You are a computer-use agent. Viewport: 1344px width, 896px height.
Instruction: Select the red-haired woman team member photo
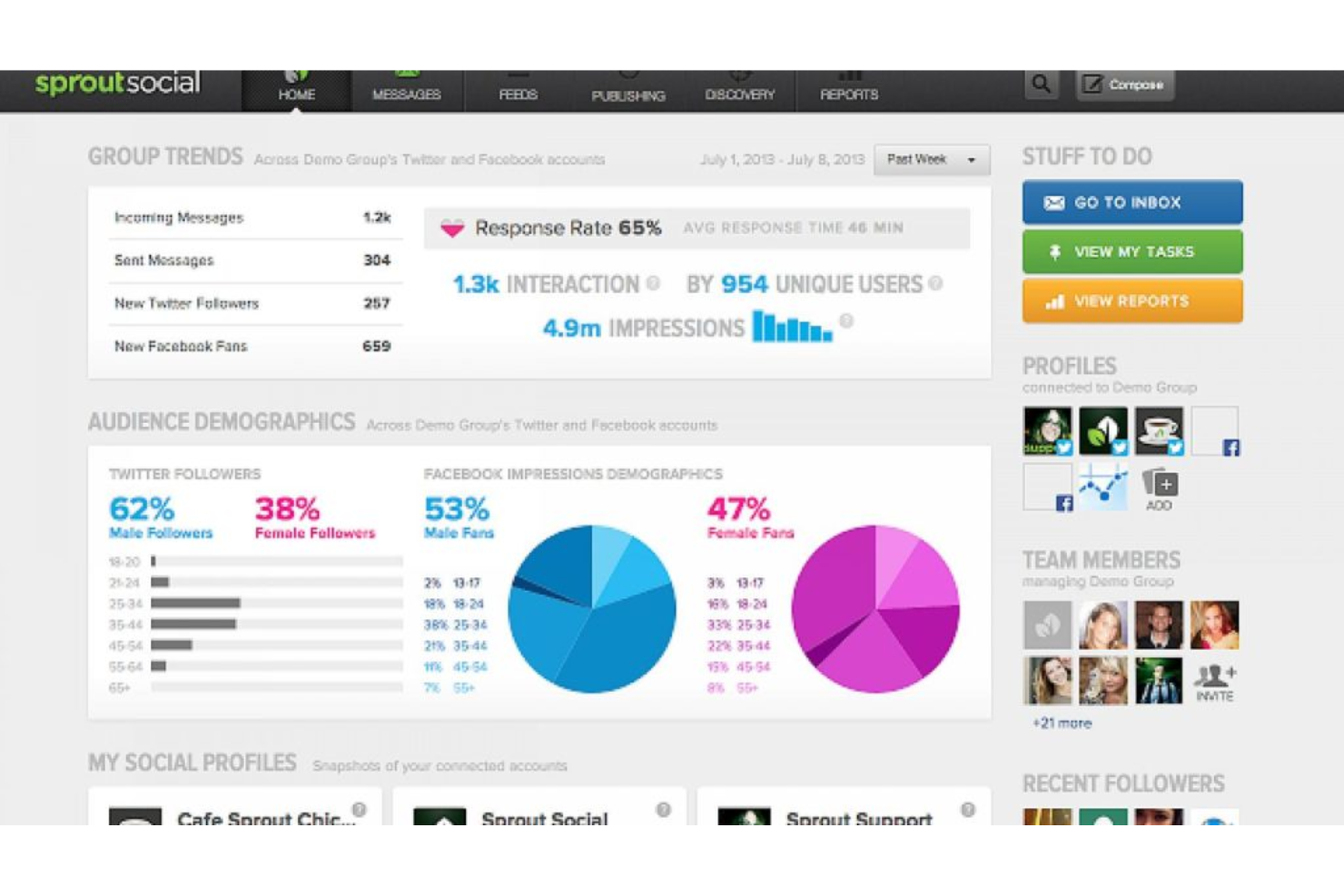[1214, 625]
